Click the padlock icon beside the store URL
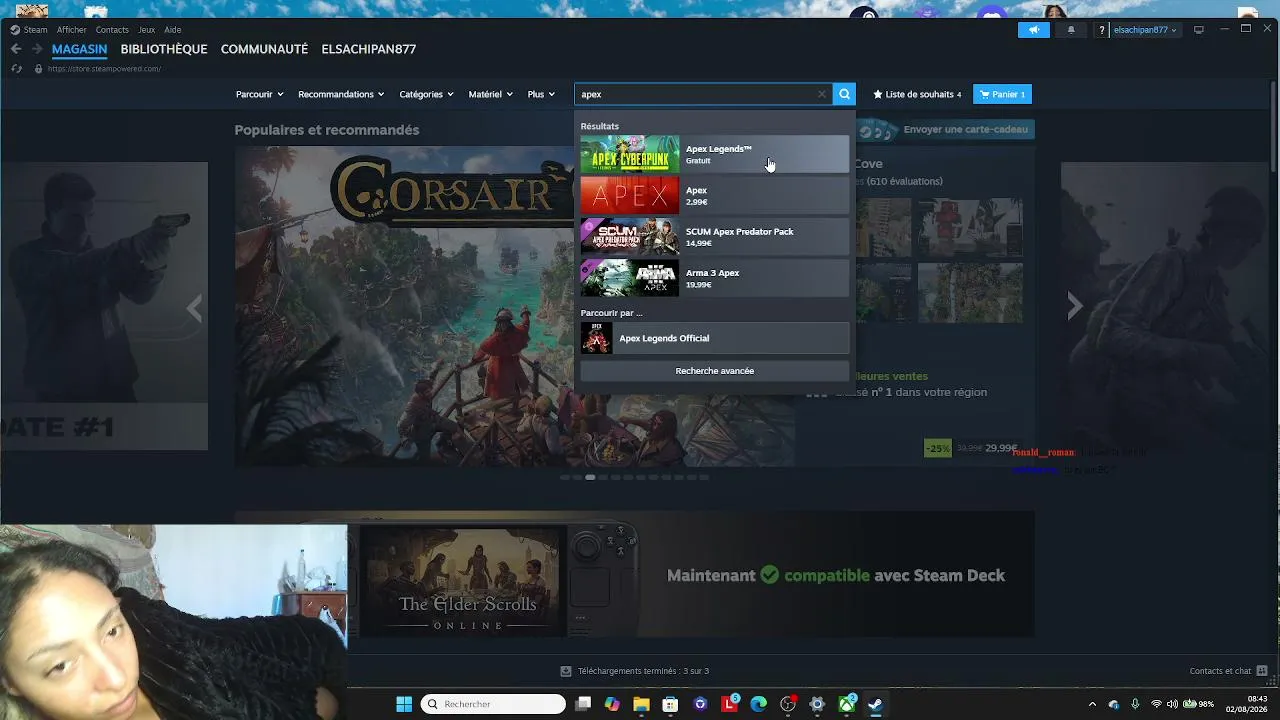 pos(38,69)
